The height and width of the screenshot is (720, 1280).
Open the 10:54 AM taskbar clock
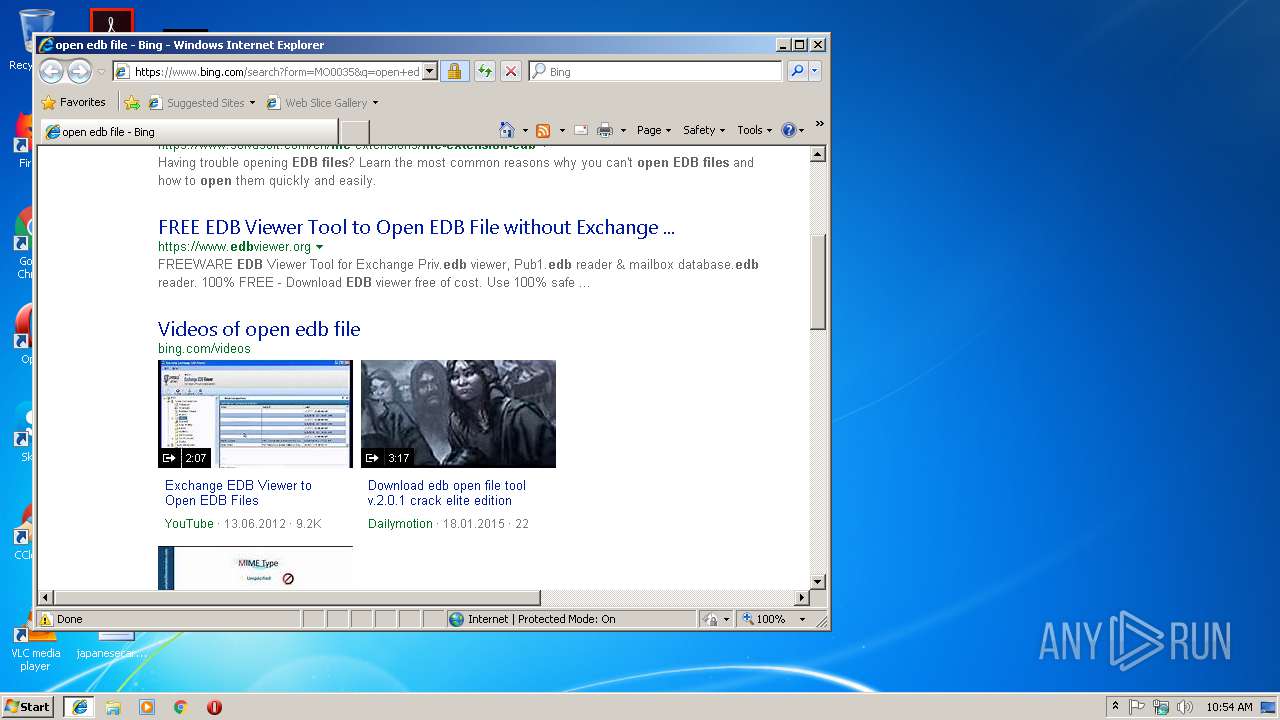(1229, 707)
